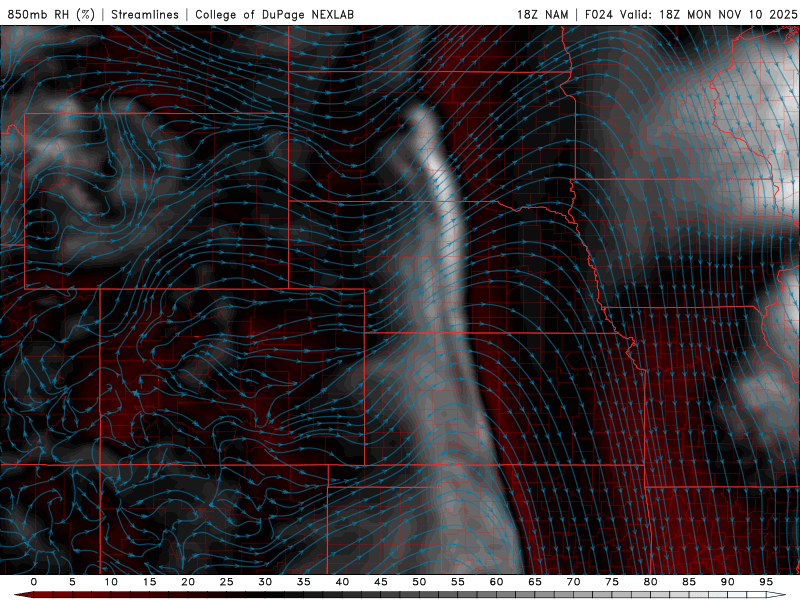Click the 30 label on the color scale
The width and height of the screenshot is (800, 600).
pos(265,582)
